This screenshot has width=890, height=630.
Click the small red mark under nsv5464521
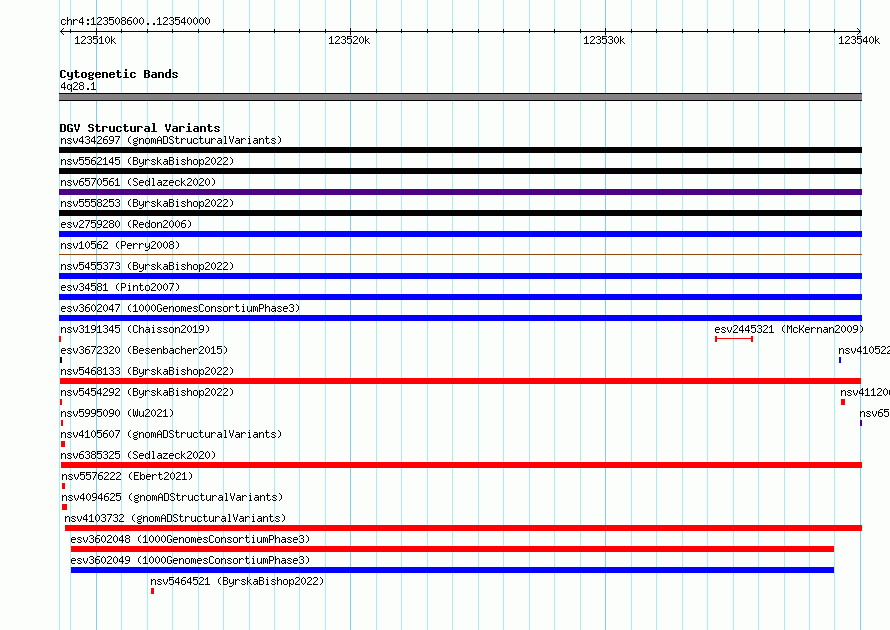coord(152,591)
